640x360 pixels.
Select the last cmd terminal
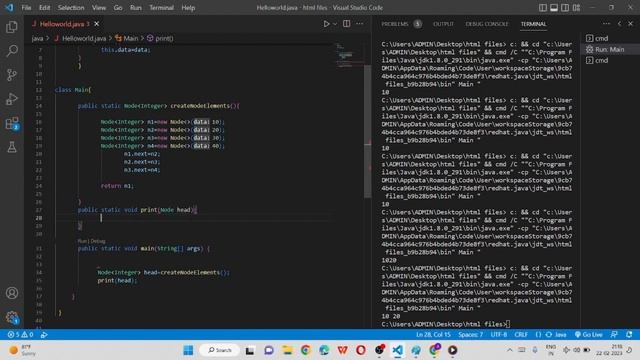click(x=610, y=60)
